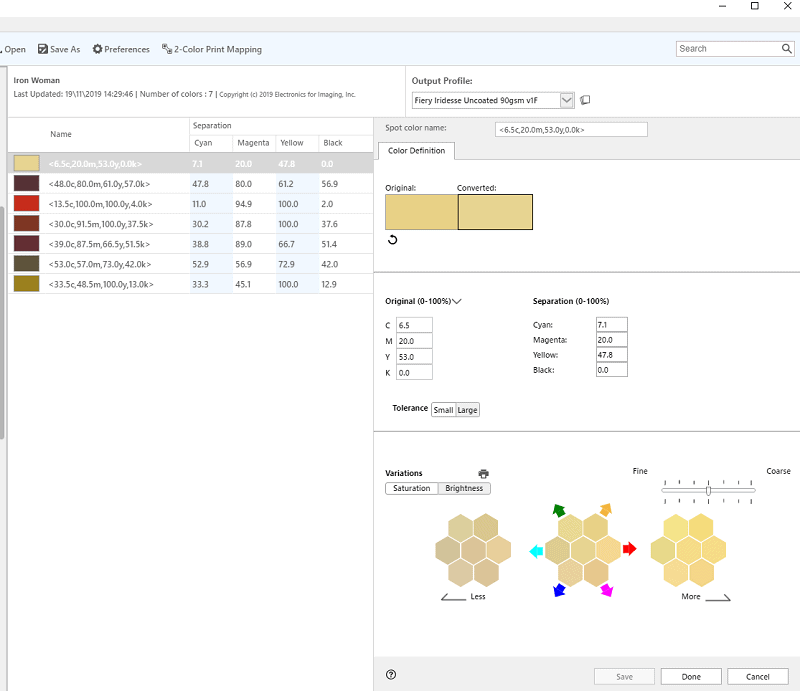Click the red arrow in variations
Image resolution: width=800 pixels, height=691 pixels.
(x=629, y=549)
